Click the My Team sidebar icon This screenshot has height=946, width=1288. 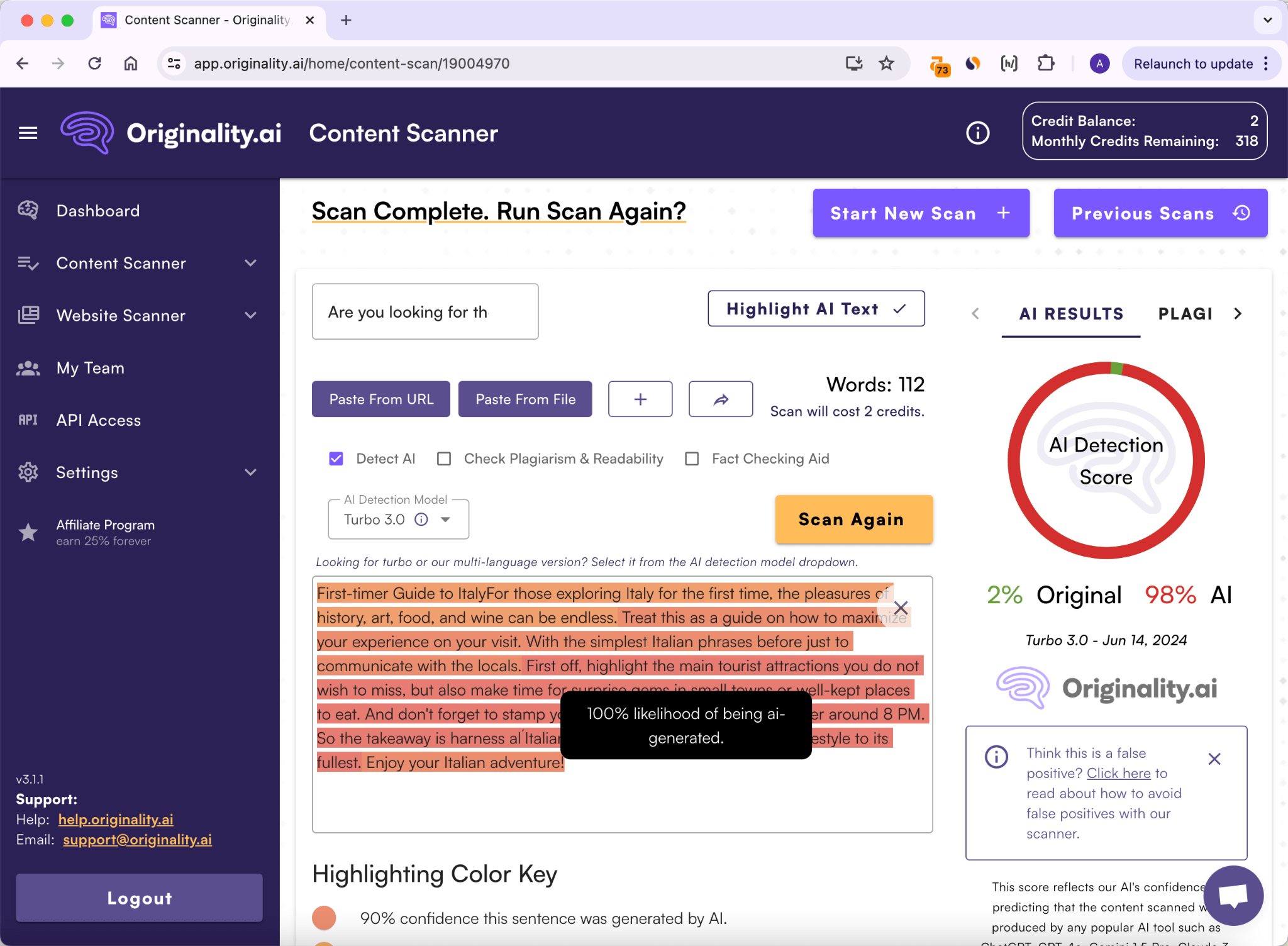click(x=28, y=368)
